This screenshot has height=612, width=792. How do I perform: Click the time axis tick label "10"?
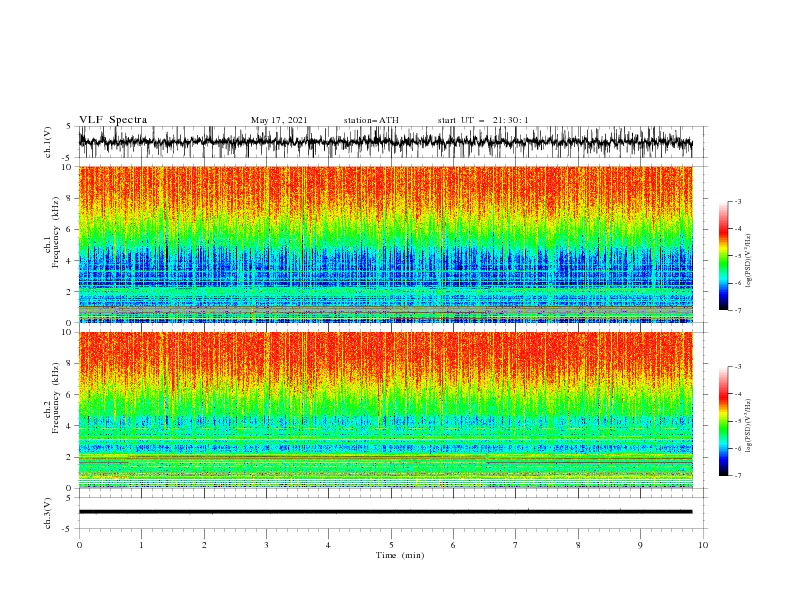click(x=703, y=545)
